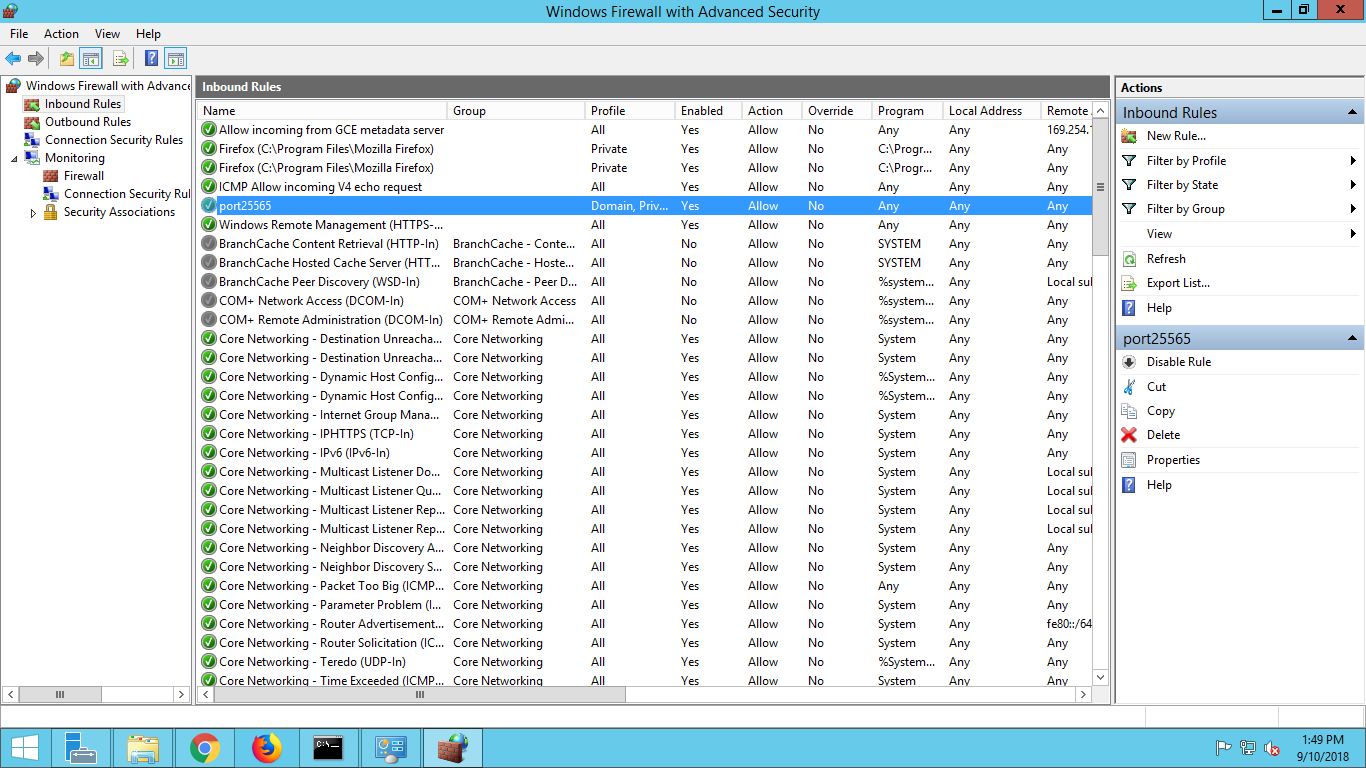1366x768 pixels.
Task: Click the blue Help toolbar icon
Action: click(x=151, y=59)
